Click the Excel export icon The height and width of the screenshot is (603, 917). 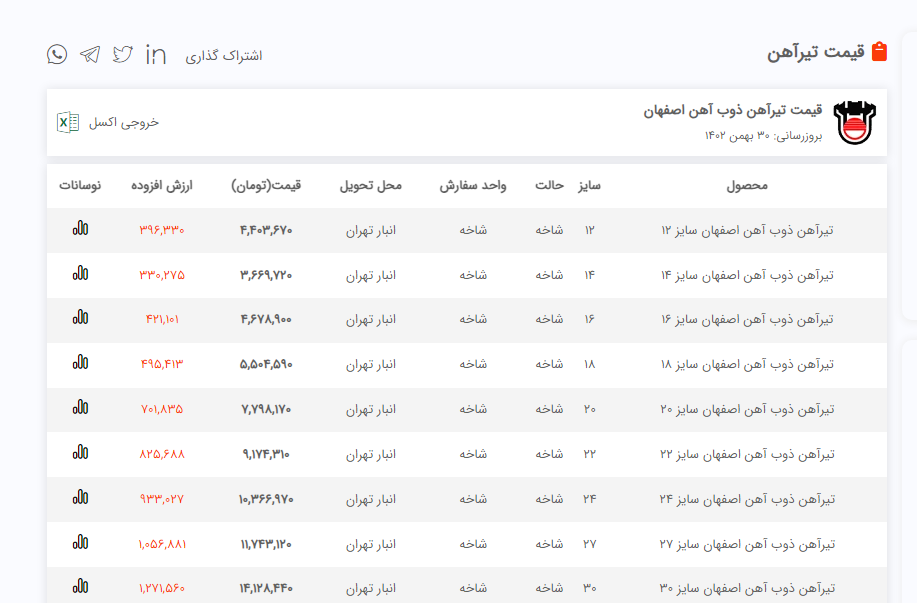coord(67,122)
